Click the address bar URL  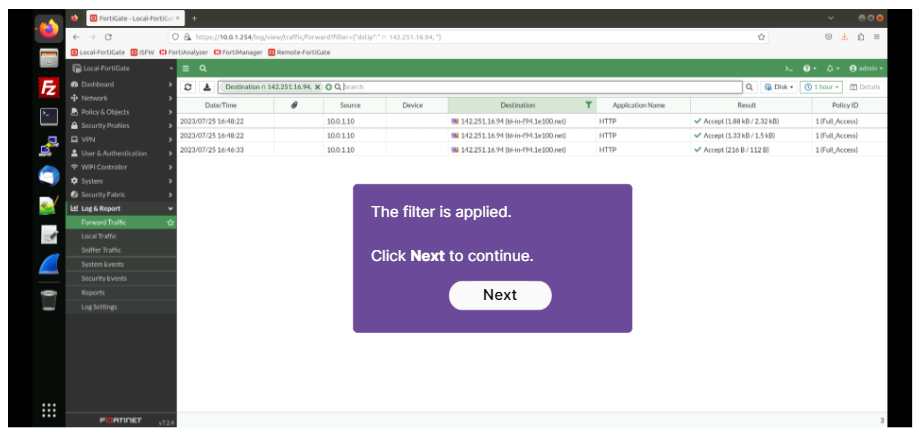click(318, 37)
